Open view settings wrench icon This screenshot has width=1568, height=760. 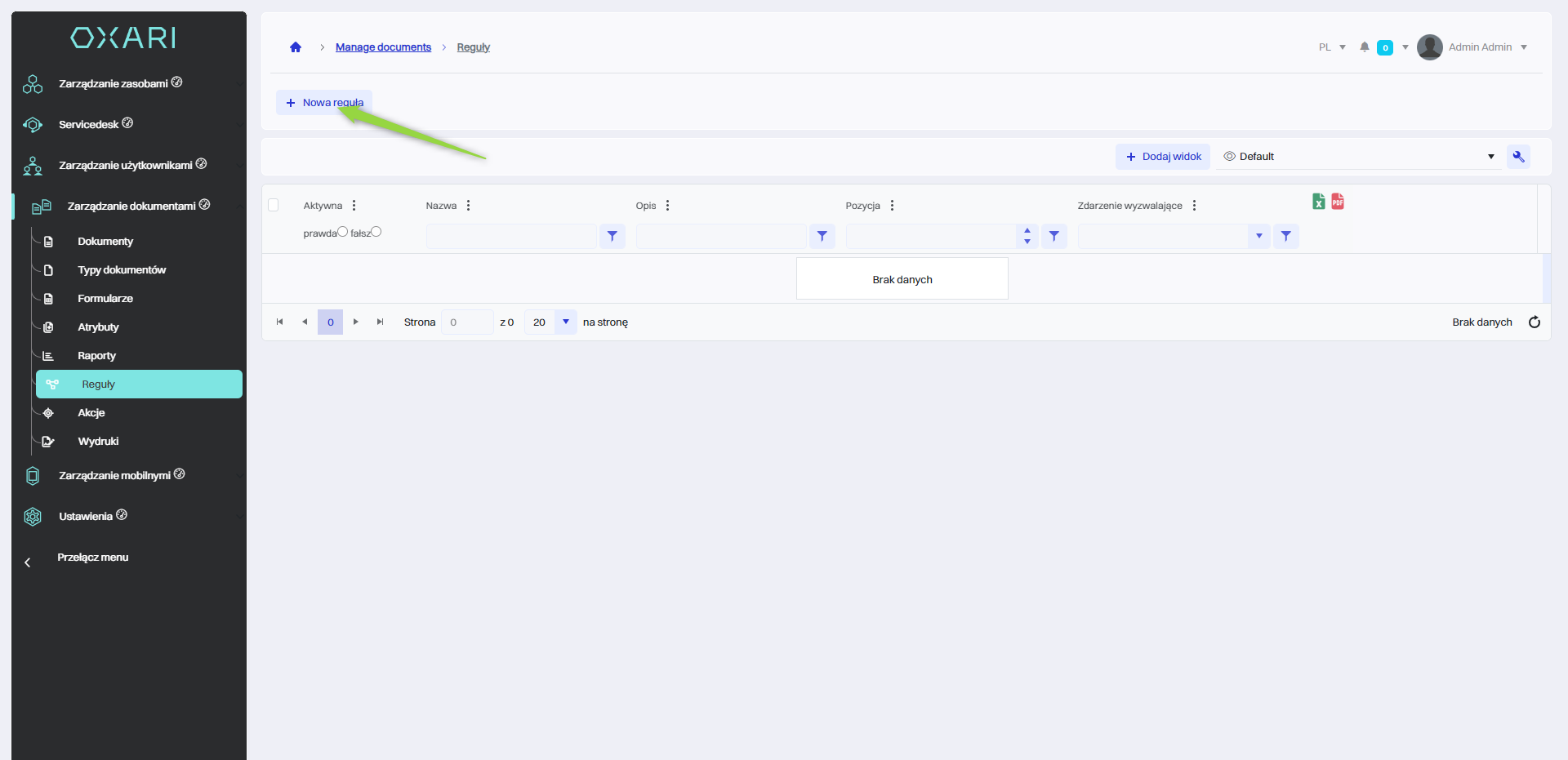point(1518,157)
